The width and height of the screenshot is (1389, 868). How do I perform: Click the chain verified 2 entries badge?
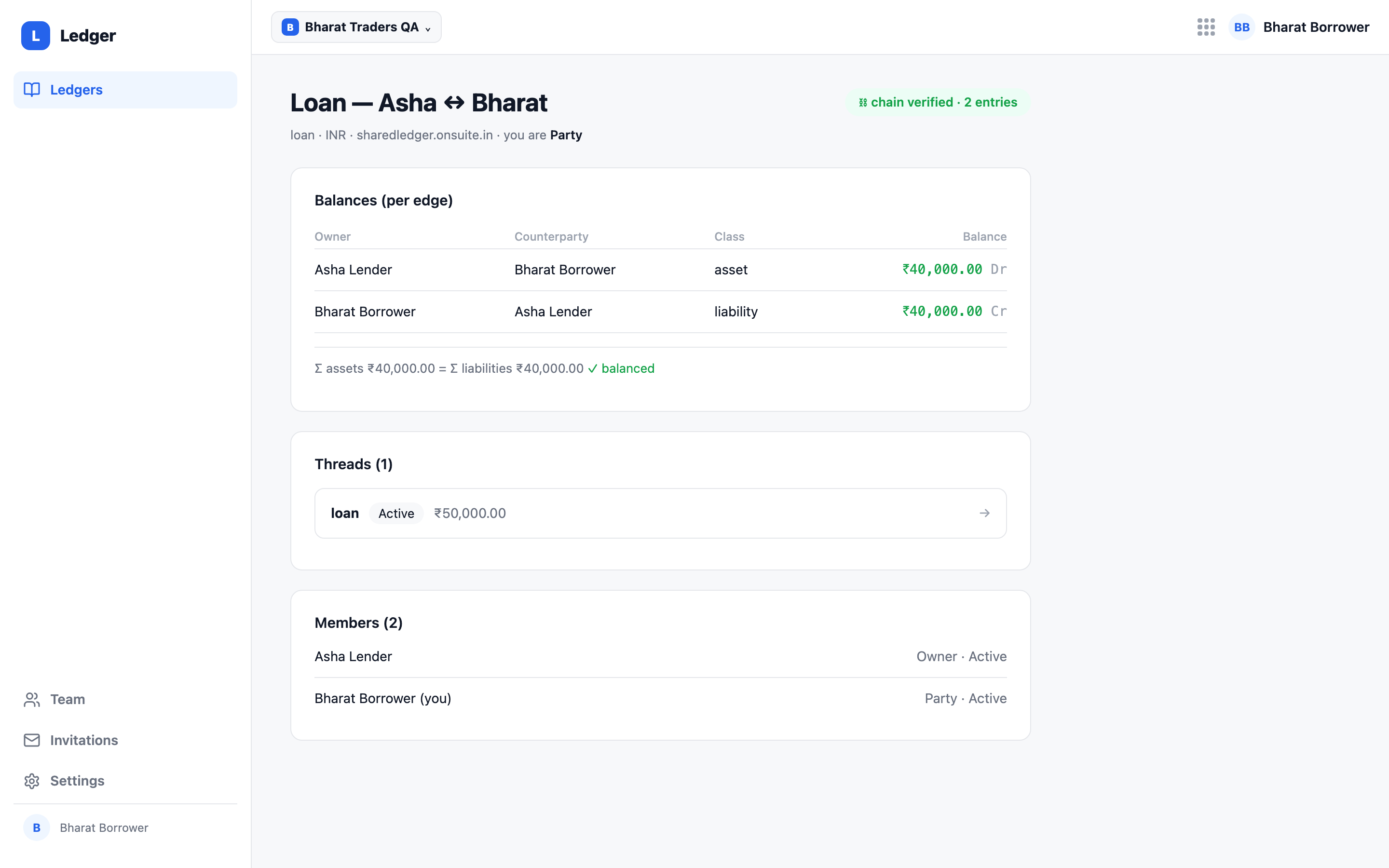[x=938, y=103]
